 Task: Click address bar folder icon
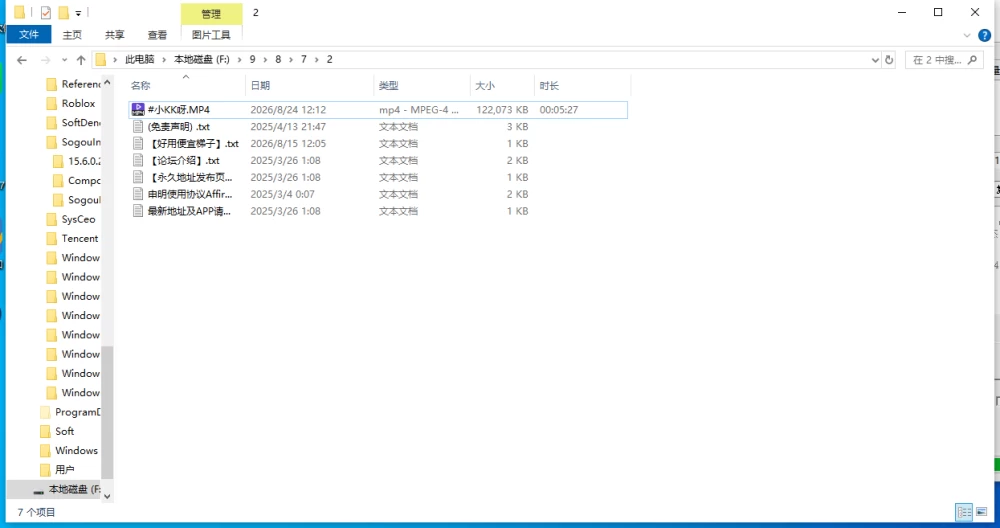click(x=101, y=60)
